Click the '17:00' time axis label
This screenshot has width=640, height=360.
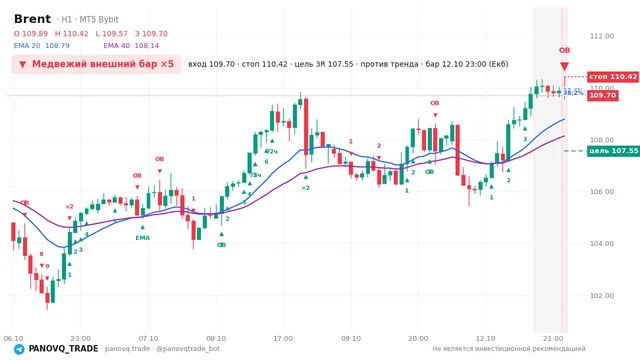pos(283,338)
